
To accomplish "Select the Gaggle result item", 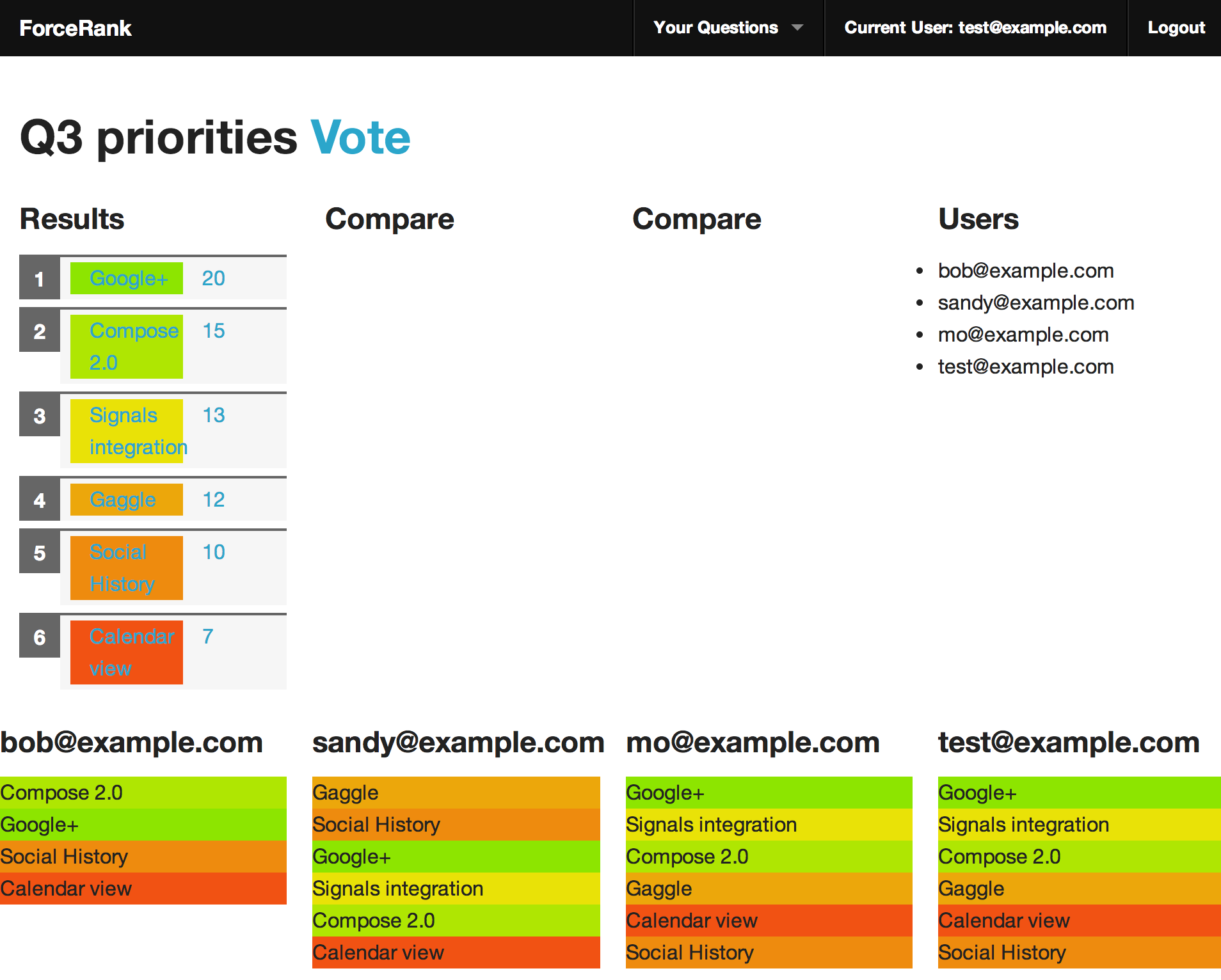I will click(127, 500).
